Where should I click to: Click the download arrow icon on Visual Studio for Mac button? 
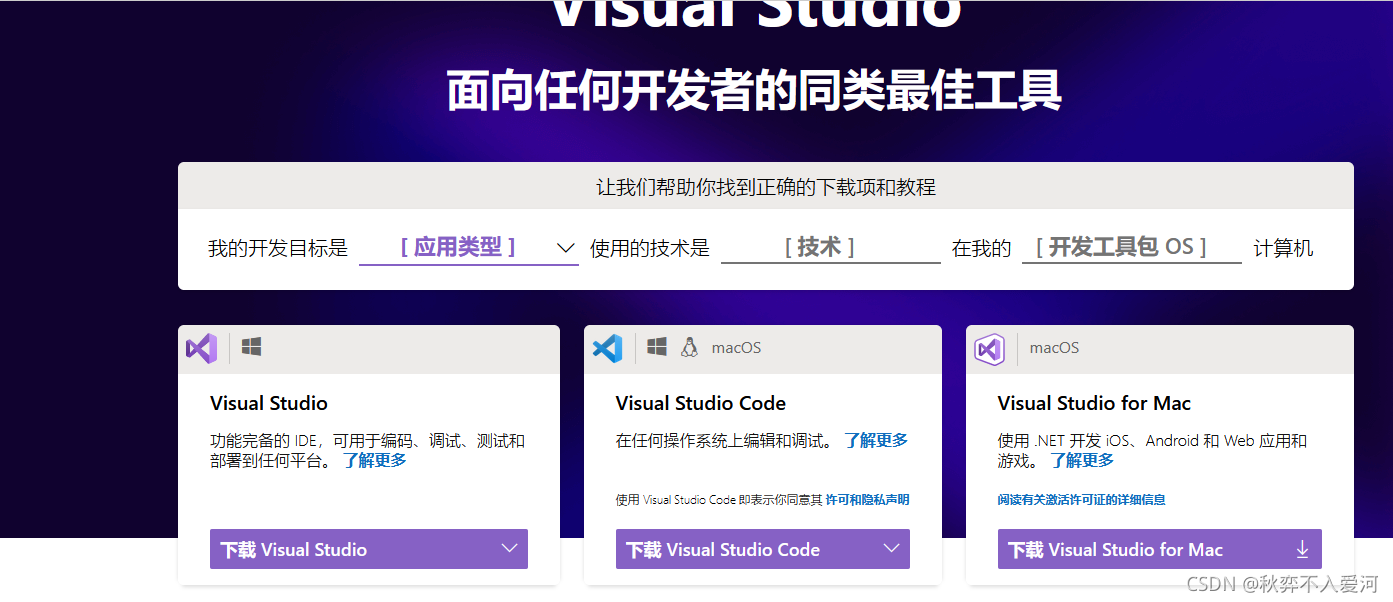[x=1302, y=549]
